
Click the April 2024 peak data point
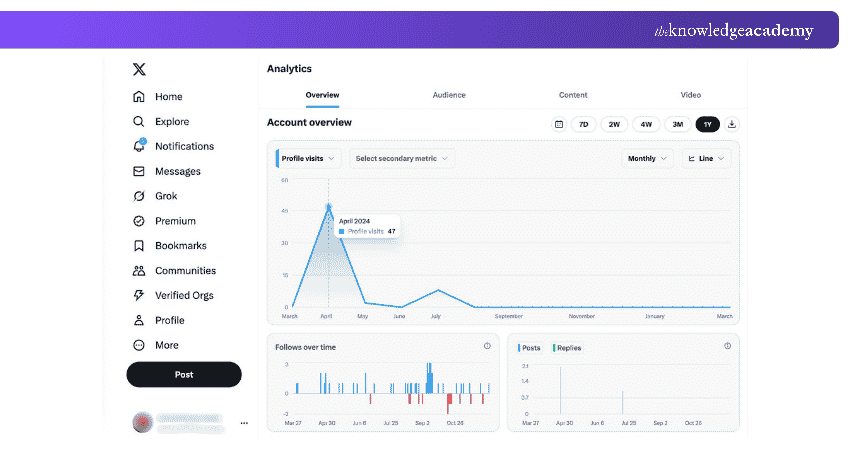tap(329, 207)
